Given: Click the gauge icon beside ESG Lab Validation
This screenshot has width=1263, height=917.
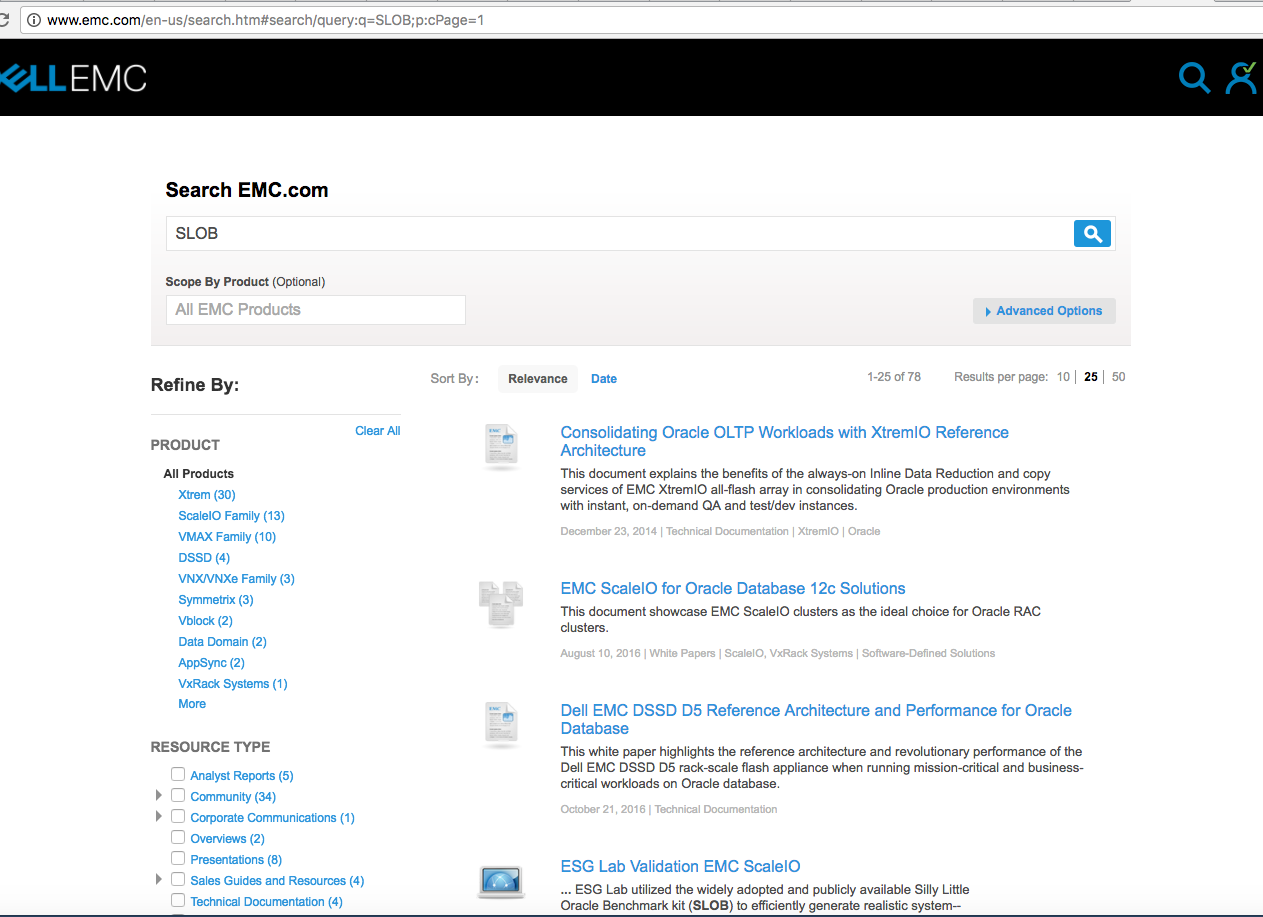Looking at the screenshot, I should (500, 880).
